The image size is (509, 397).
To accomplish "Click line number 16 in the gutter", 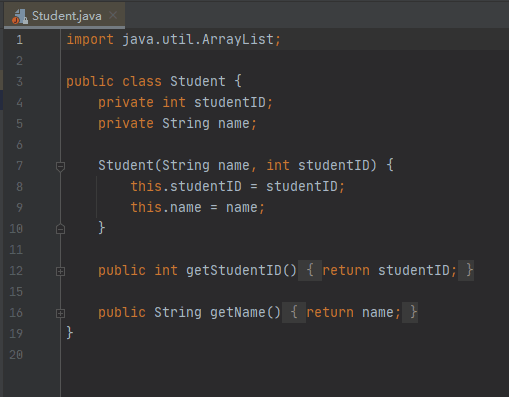I will click(x=16, y=313).
